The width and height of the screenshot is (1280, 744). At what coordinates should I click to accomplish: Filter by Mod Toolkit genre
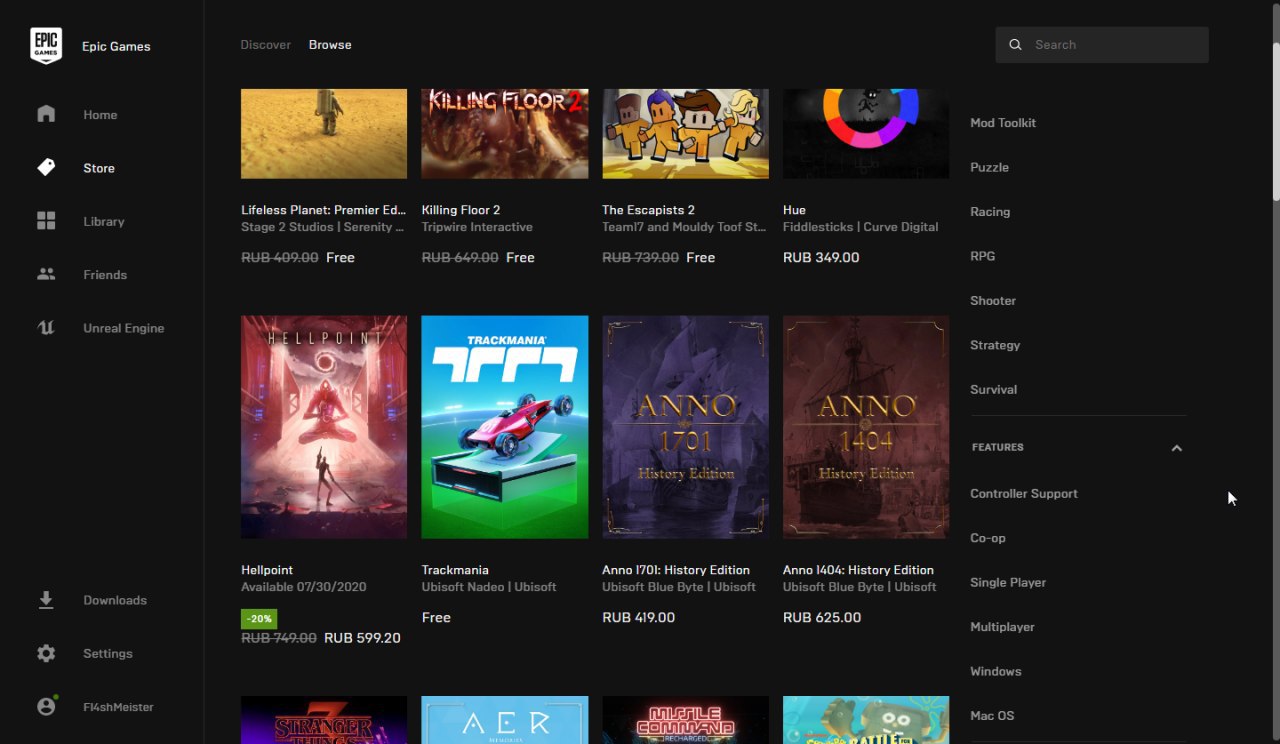1003,123
